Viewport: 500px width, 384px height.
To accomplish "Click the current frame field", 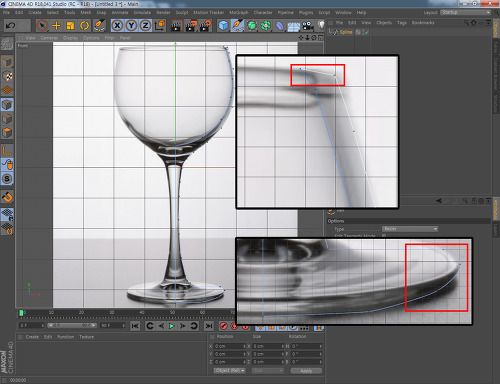I will click(31, 325).
